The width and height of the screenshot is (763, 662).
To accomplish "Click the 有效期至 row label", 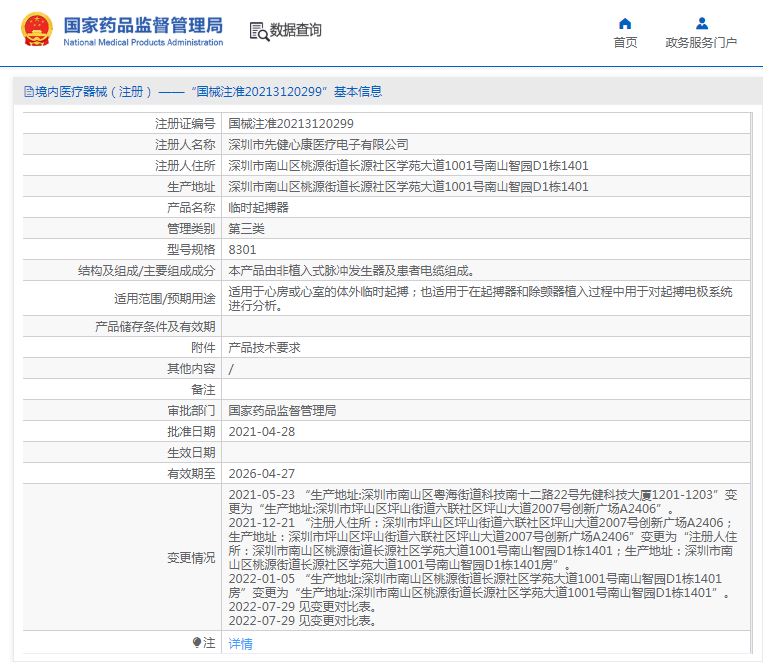I will coord(191,473).
